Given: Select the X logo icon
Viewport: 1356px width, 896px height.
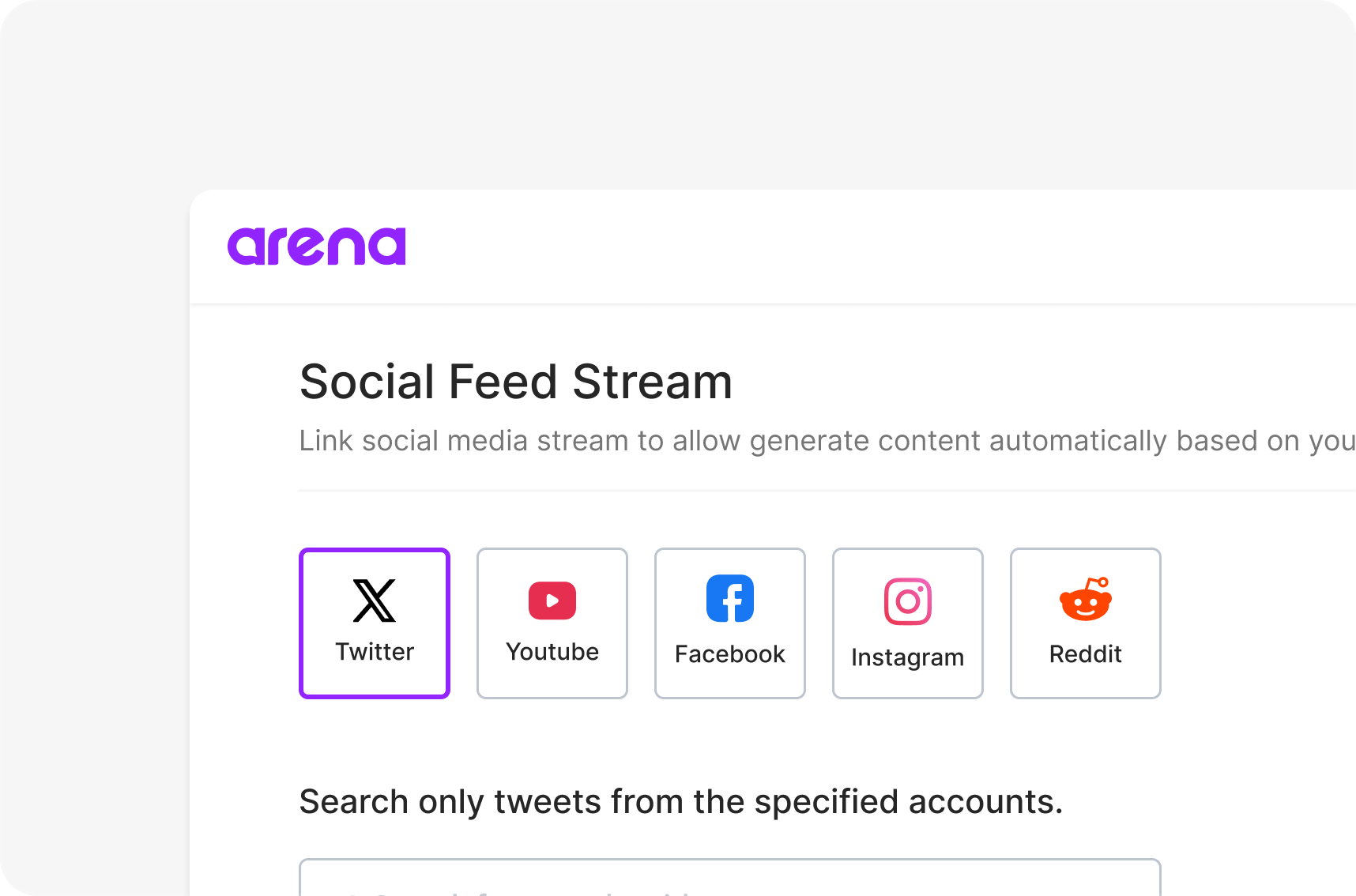Looking at the screenshot, I should 375,600.
